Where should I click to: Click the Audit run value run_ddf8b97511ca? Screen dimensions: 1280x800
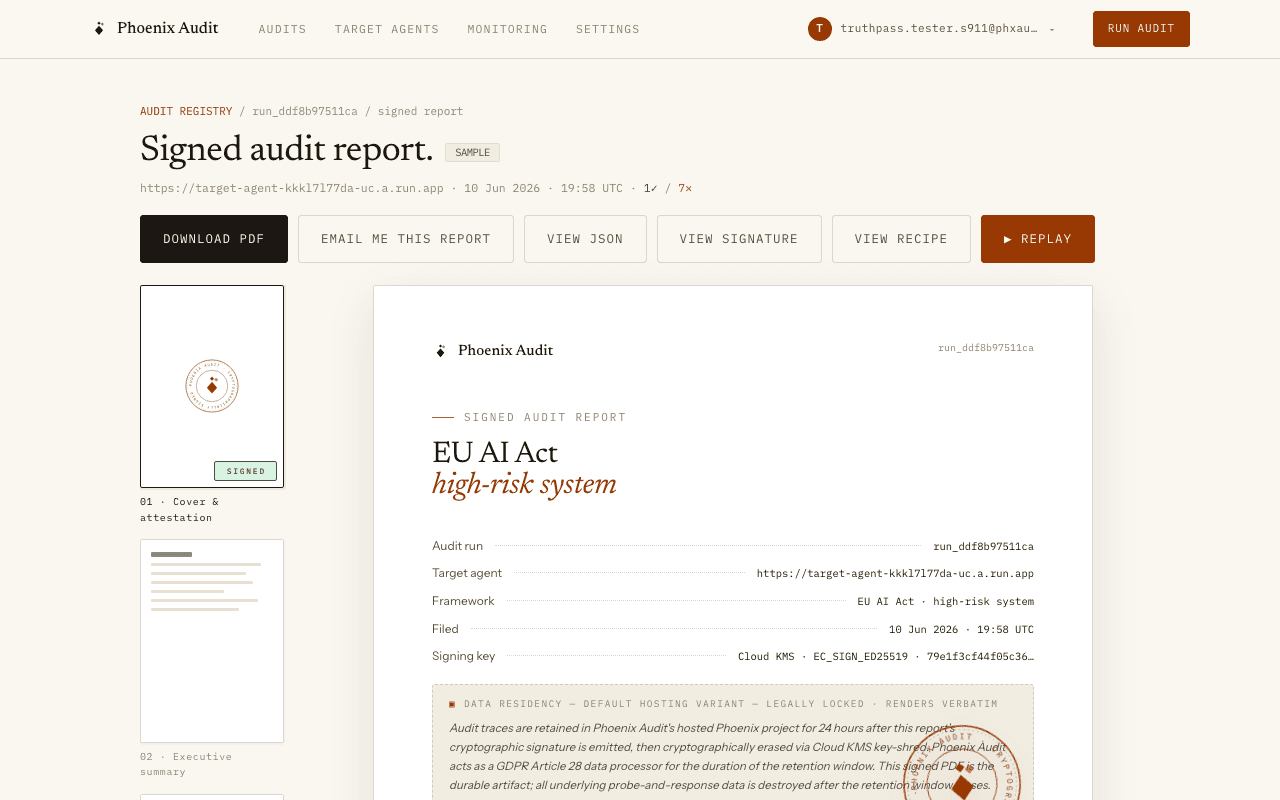click(x=983, y=547)
